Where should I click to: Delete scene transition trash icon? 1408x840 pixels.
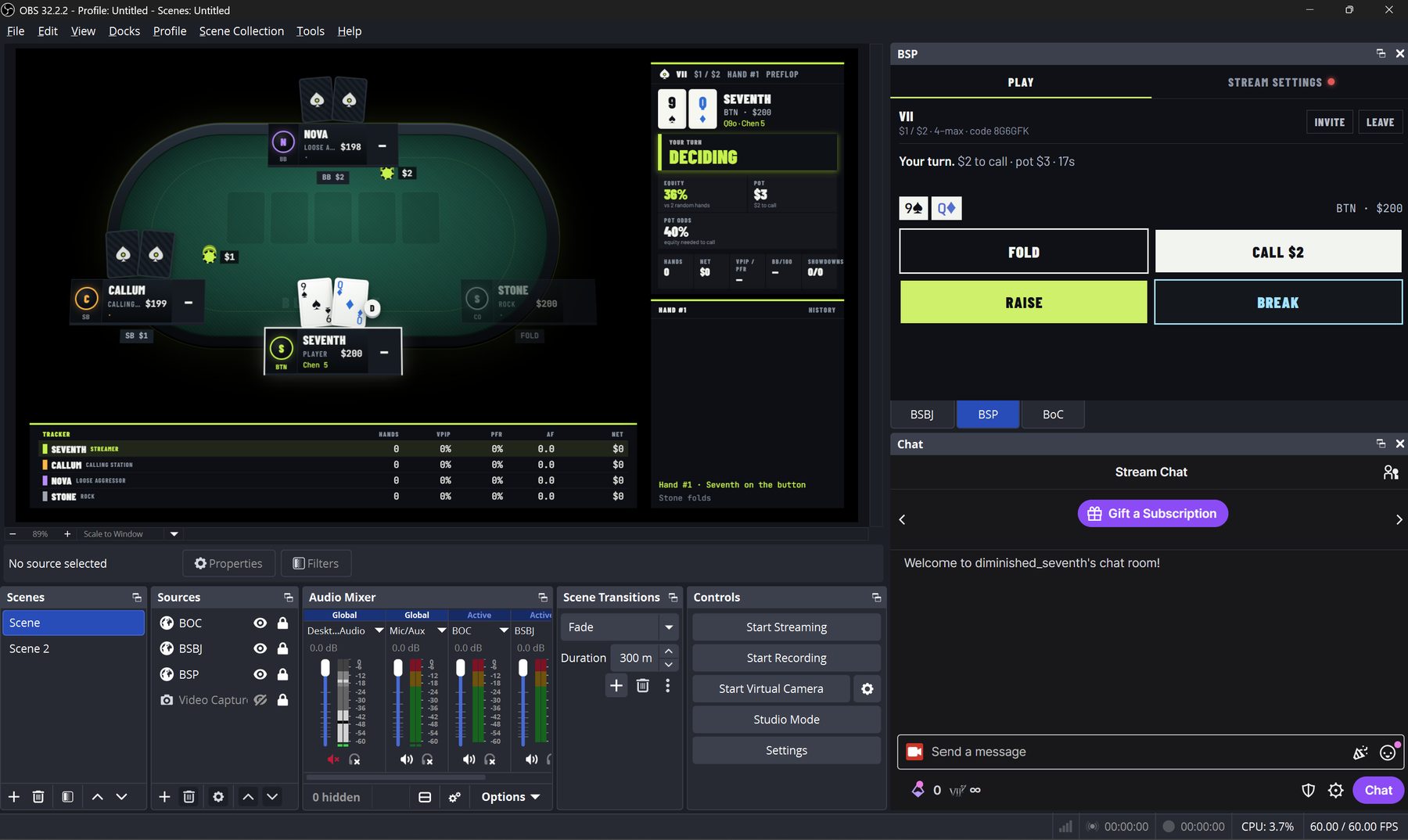click(642, 686)
